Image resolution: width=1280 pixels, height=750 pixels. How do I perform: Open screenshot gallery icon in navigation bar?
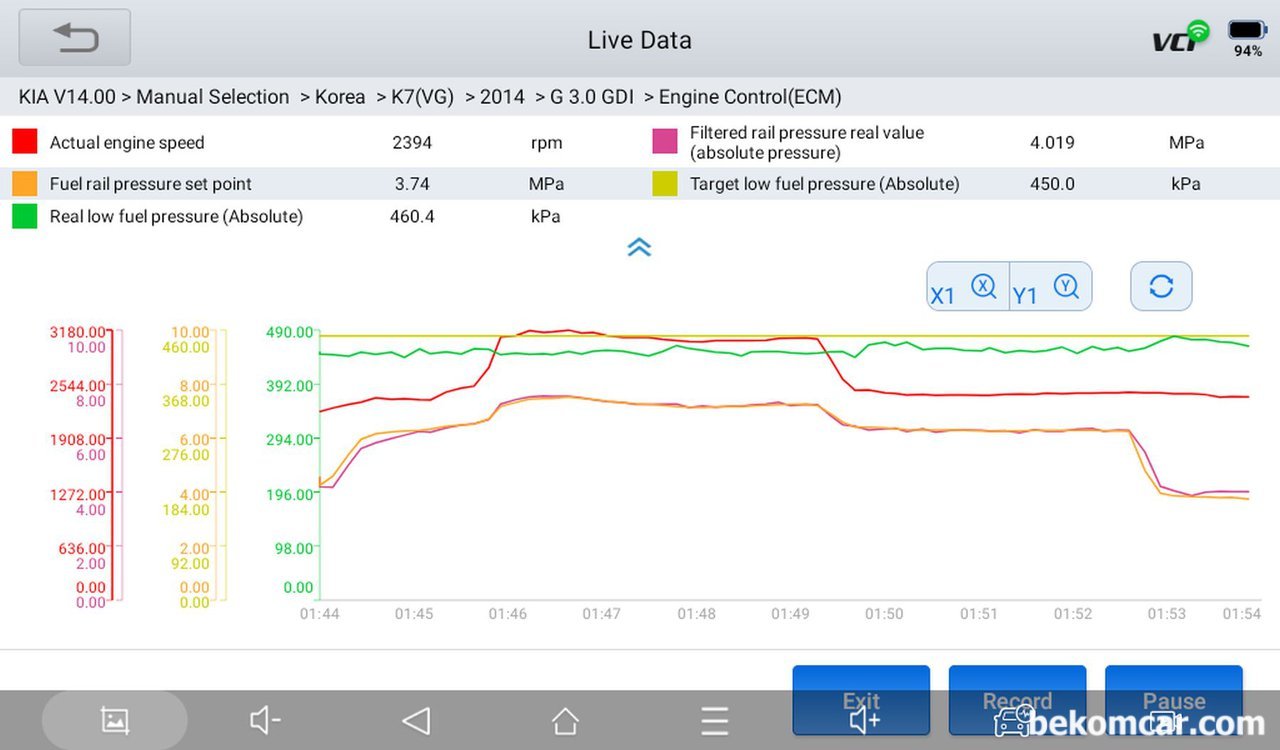point(115,720)
